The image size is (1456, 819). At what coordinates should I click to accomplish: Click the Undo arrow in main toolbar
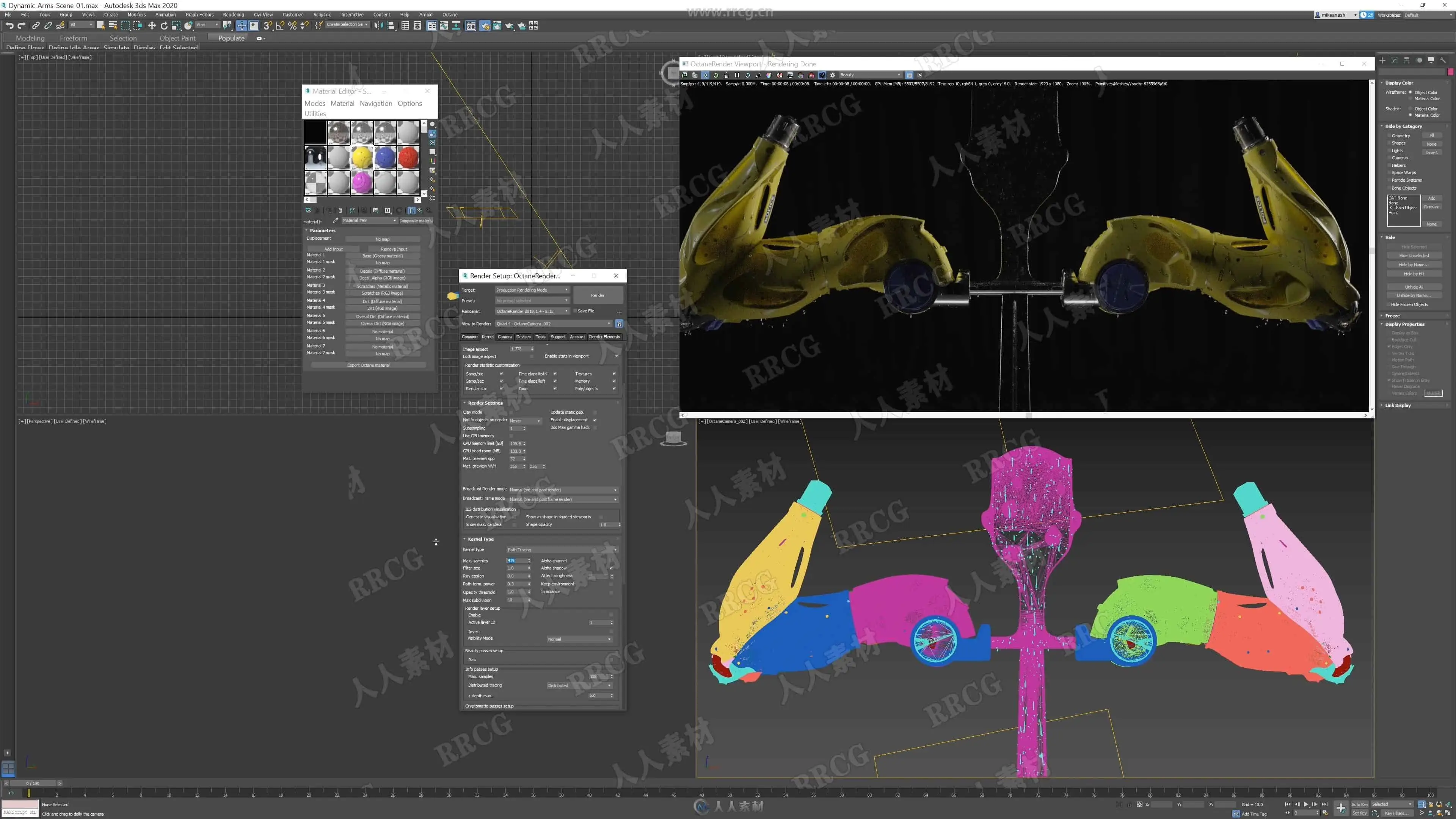pos(9,25)
